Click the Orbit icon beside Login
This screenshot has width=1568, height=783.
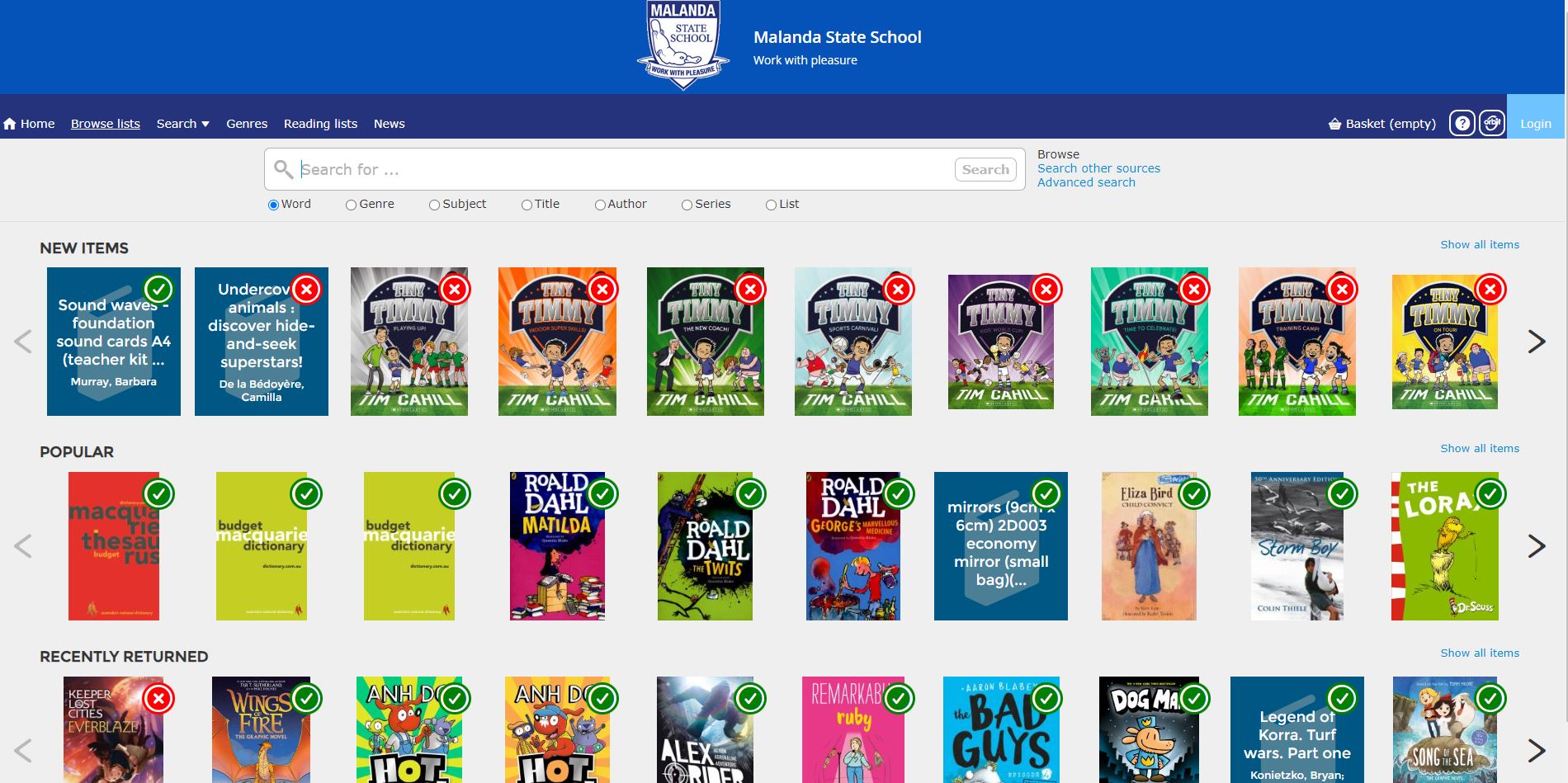point(1491,124)
